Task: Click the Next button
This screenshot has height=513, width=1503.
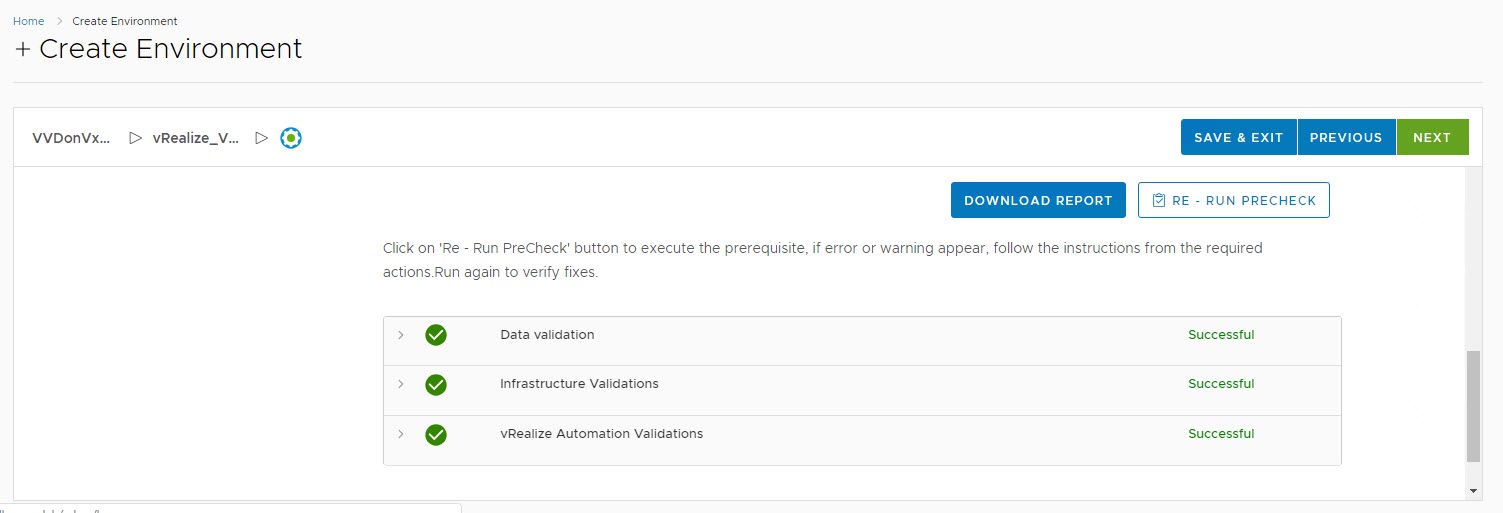Action: [1432, 138]
